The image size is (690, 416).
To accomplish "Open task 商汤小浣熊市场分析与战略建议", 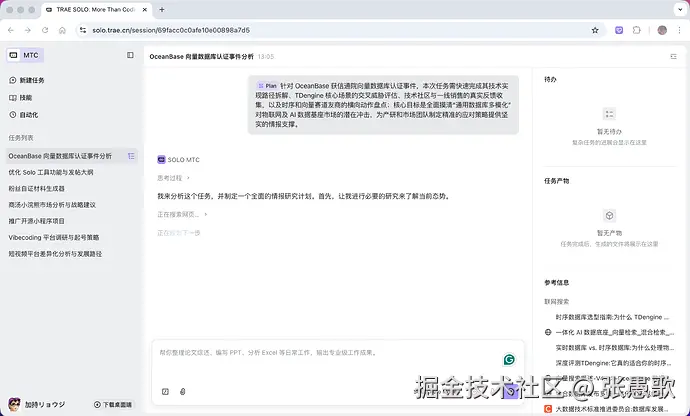I will point(52,205).
